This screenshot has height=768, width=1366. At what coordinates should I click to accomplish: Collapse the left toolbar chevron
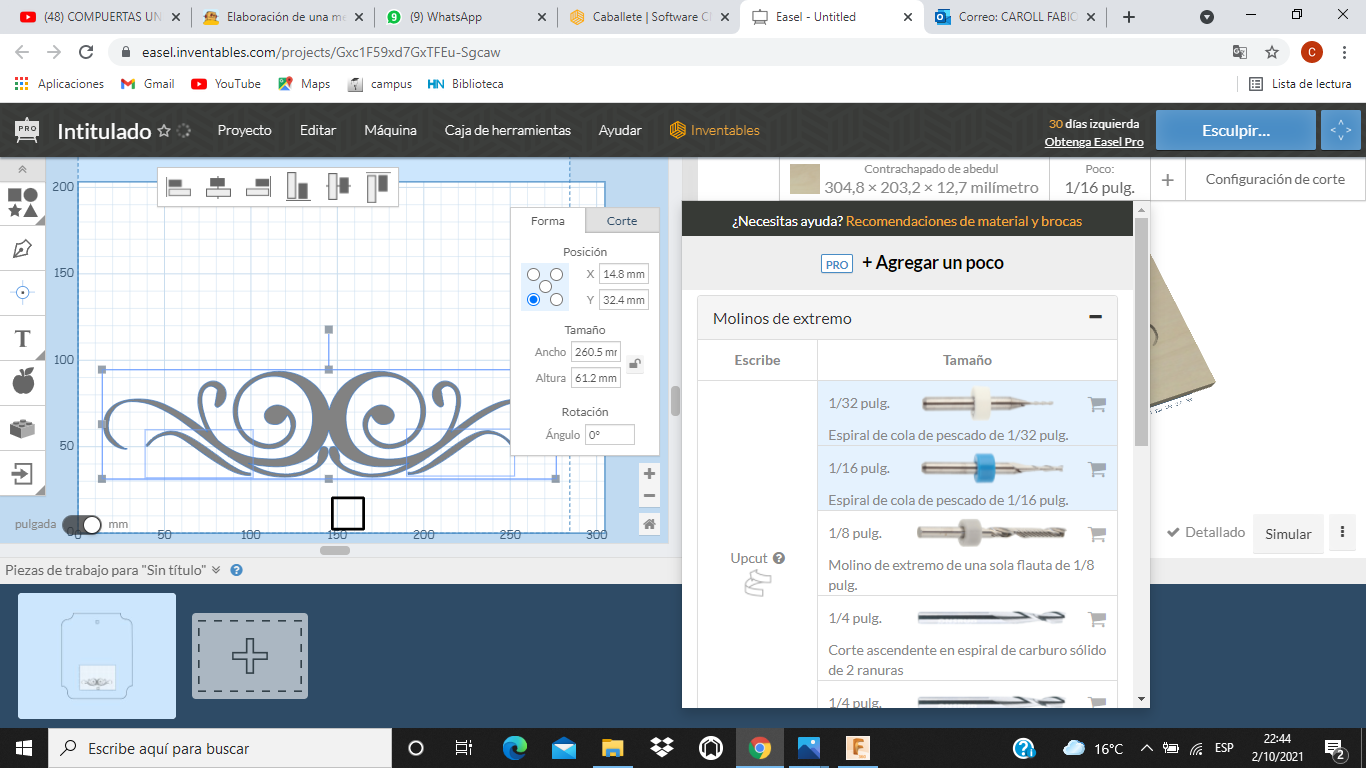click(x=23, y=170)
